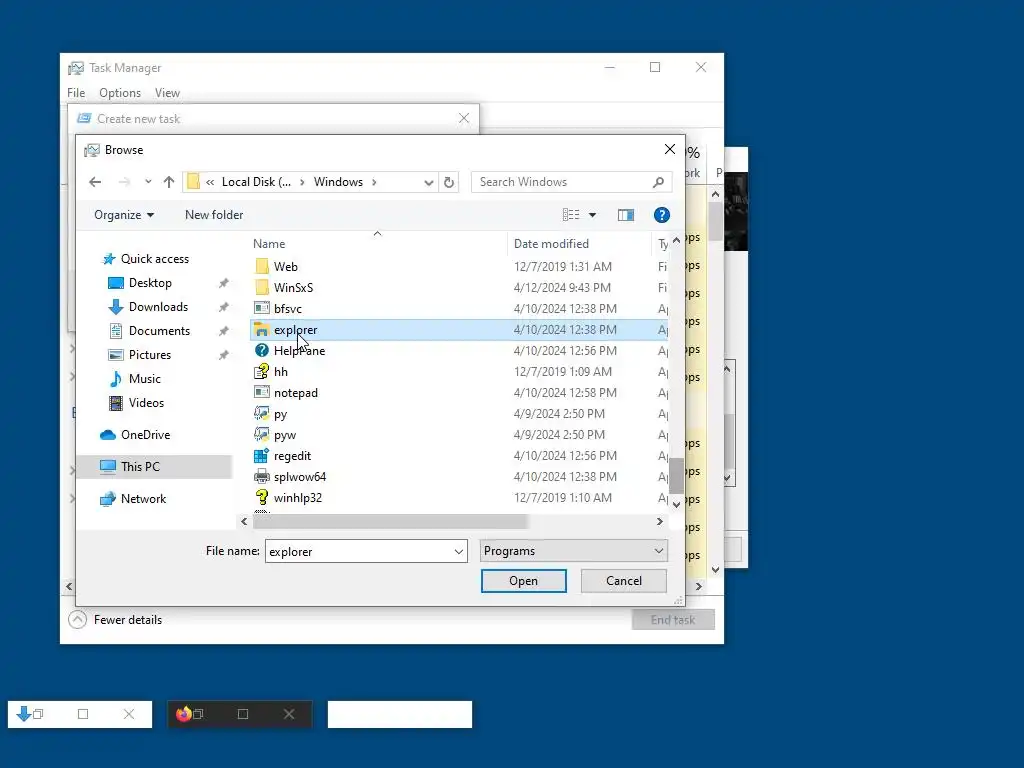The width and height of the screenshot is (1024, 768).
Task: Select the regedit date 4/10/2024 12:56 PM
Action: click(565, 456)
